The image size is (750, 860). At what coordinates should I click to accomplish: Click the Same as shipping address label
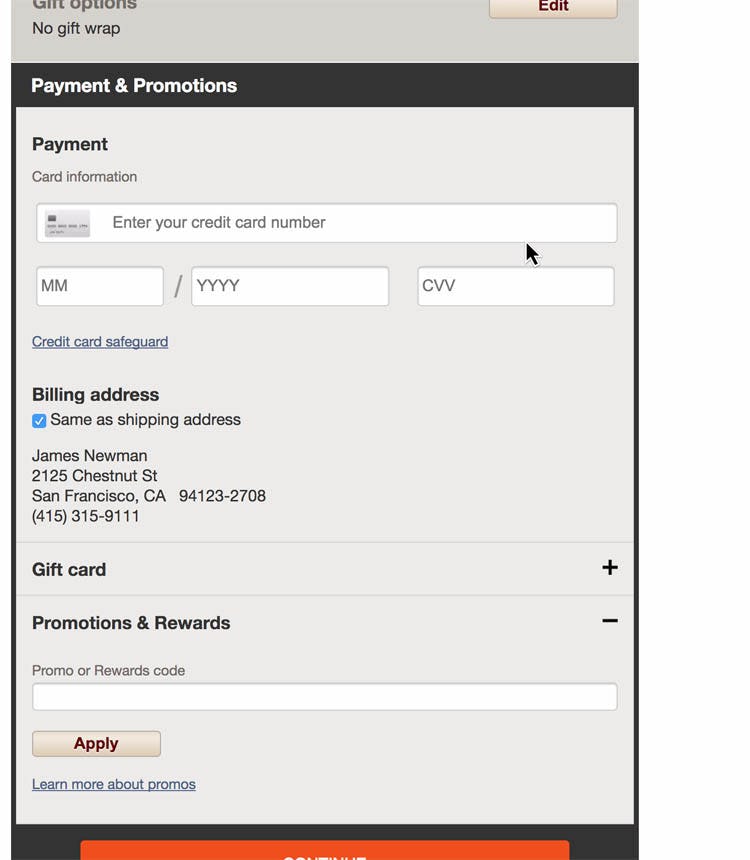146,420
